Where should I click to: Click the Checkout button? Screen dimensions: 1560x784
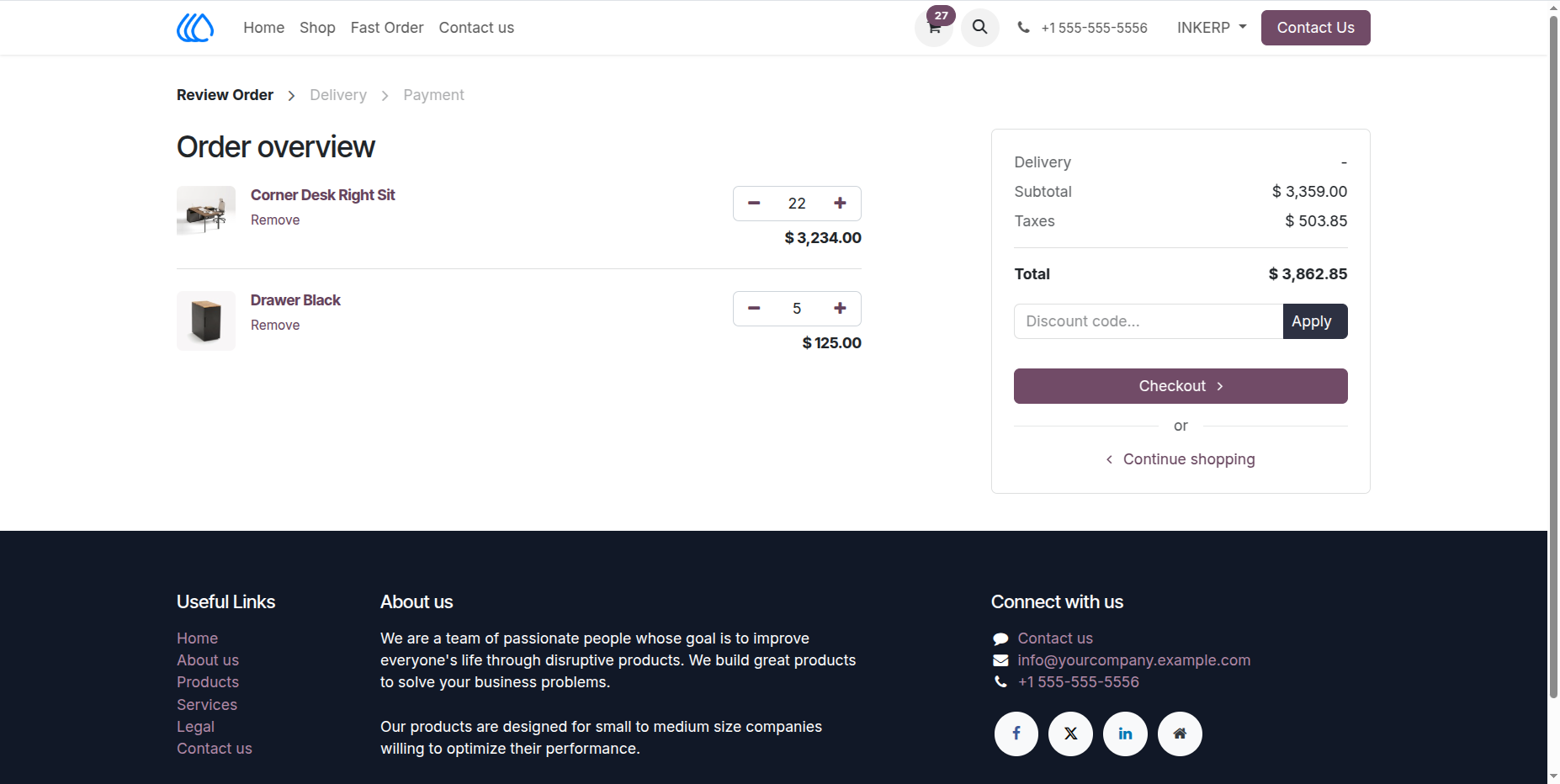1181,386
